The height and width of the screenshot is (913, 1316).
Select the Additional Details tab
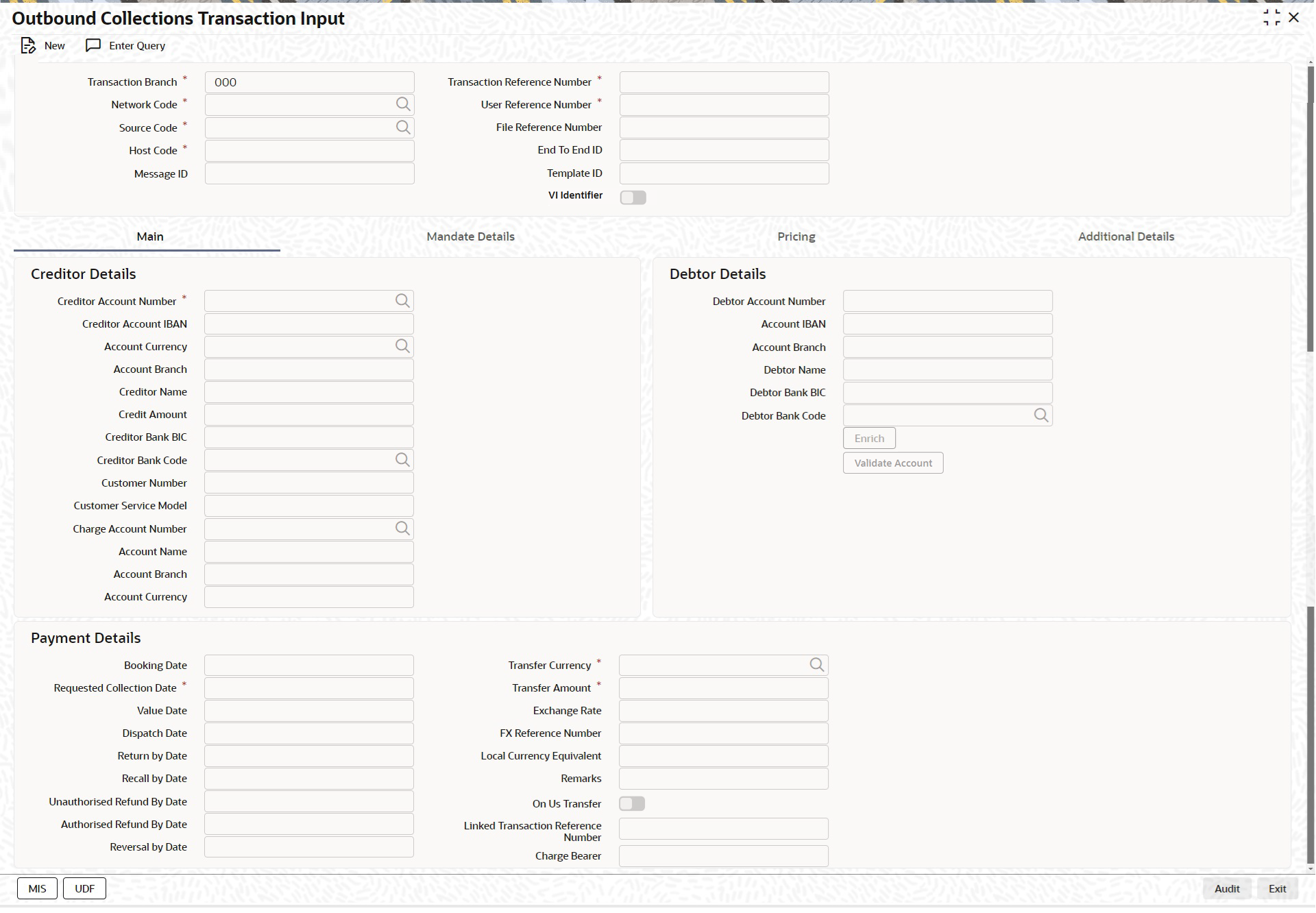pos(1125,236)
